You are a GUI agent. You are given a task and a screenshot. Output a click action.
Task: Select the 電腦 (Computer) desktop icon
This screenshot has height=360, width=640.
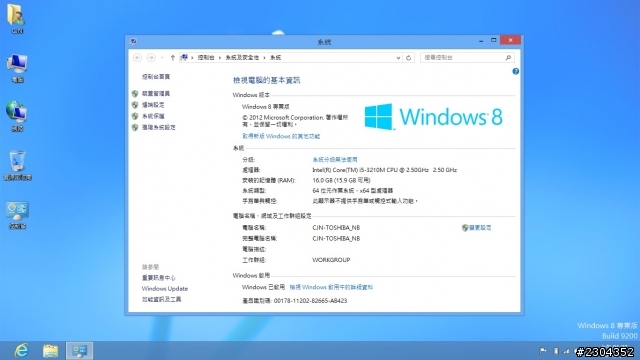(x=17, y=68)
